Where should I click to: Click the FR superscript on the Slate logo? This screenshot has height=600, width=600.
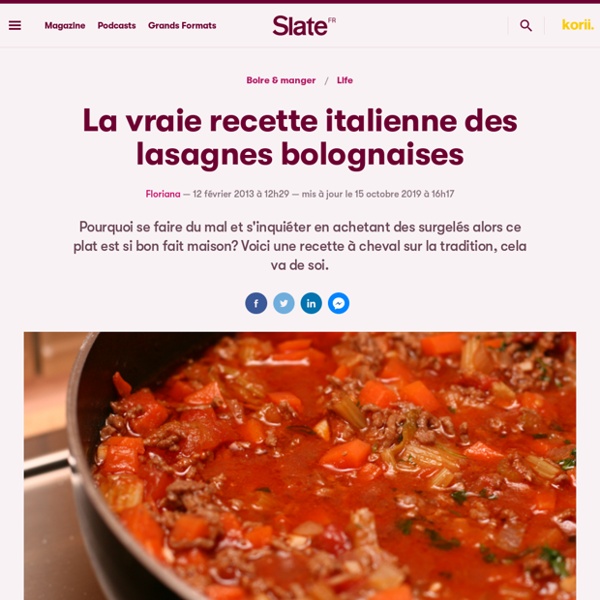pos(332,20)
